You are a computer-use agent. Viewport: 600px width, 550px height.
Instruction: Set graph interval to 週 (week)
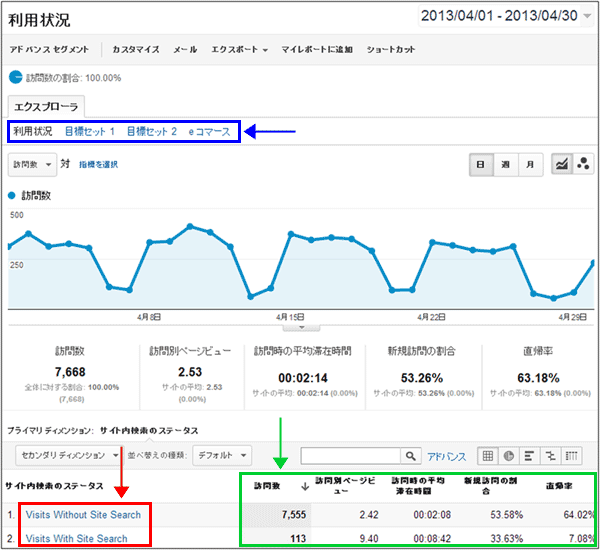pos(505,164)
